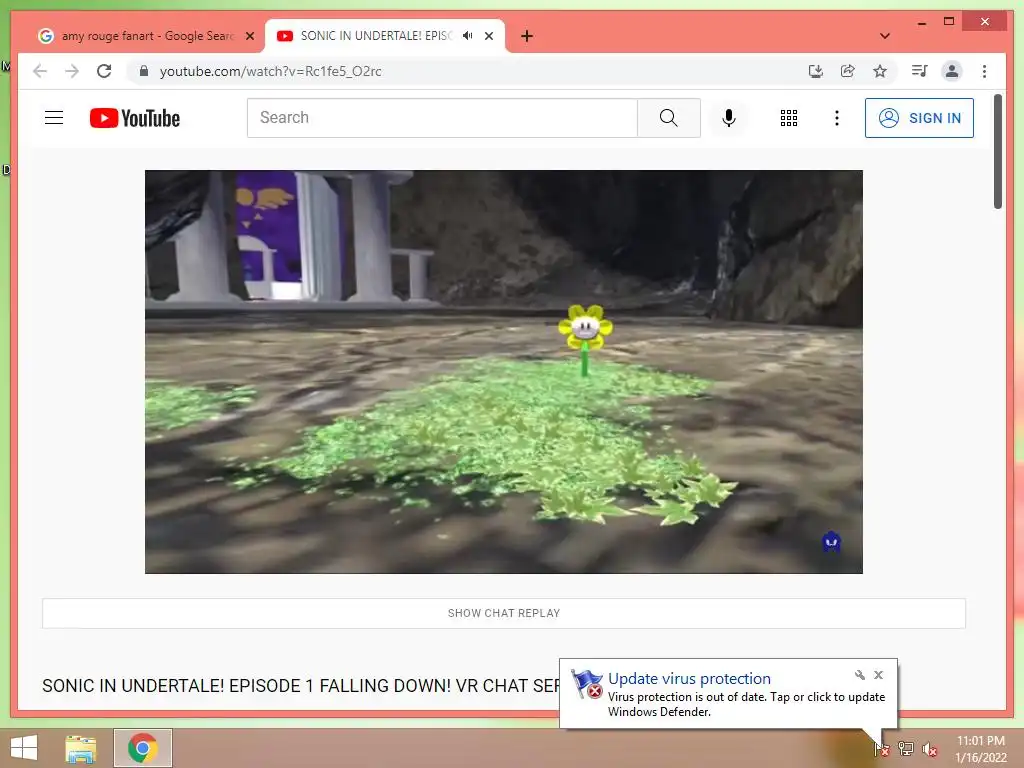Open the YouTube hamburger guide menu
1024x768 pixels.
click(x=54, y=118)
